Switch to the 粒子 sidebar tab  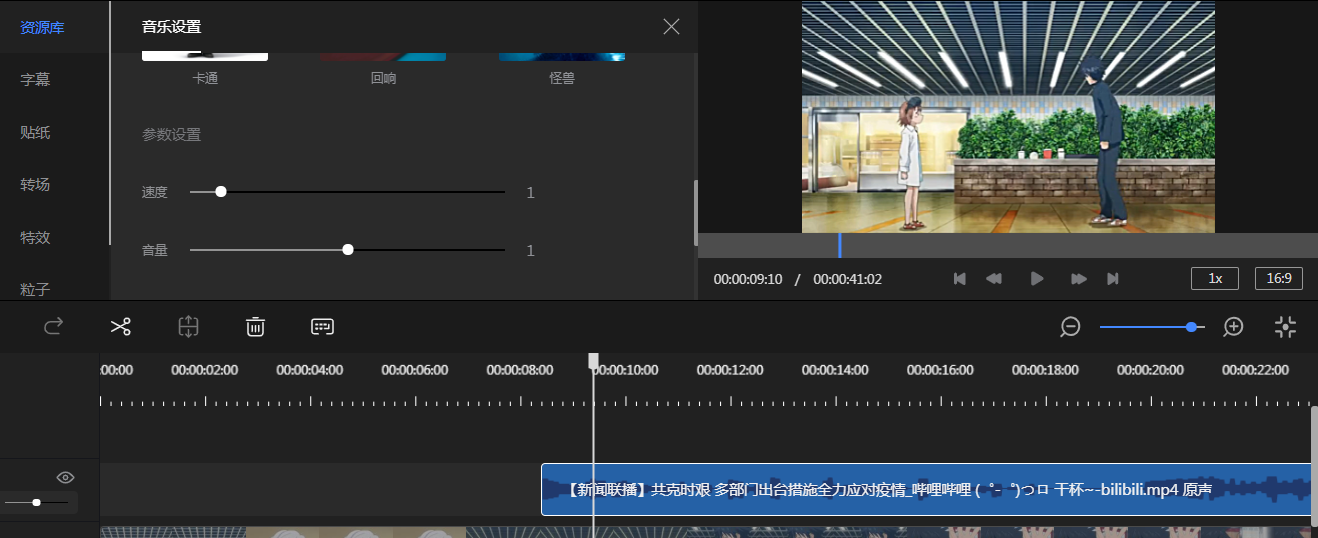point(35,289)
